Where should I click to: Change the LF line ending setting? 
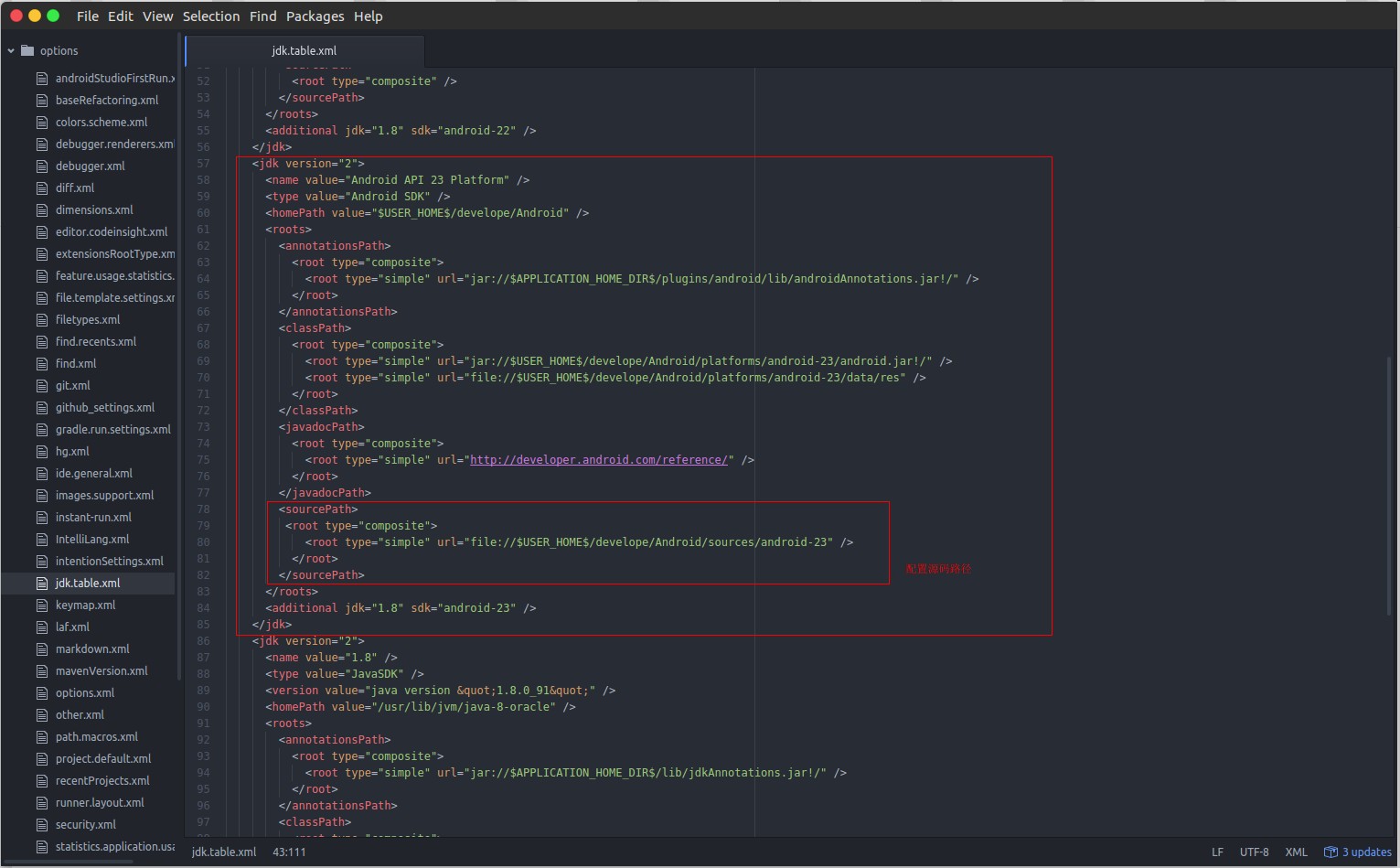pyautogui.click(x=1217, y=852)
